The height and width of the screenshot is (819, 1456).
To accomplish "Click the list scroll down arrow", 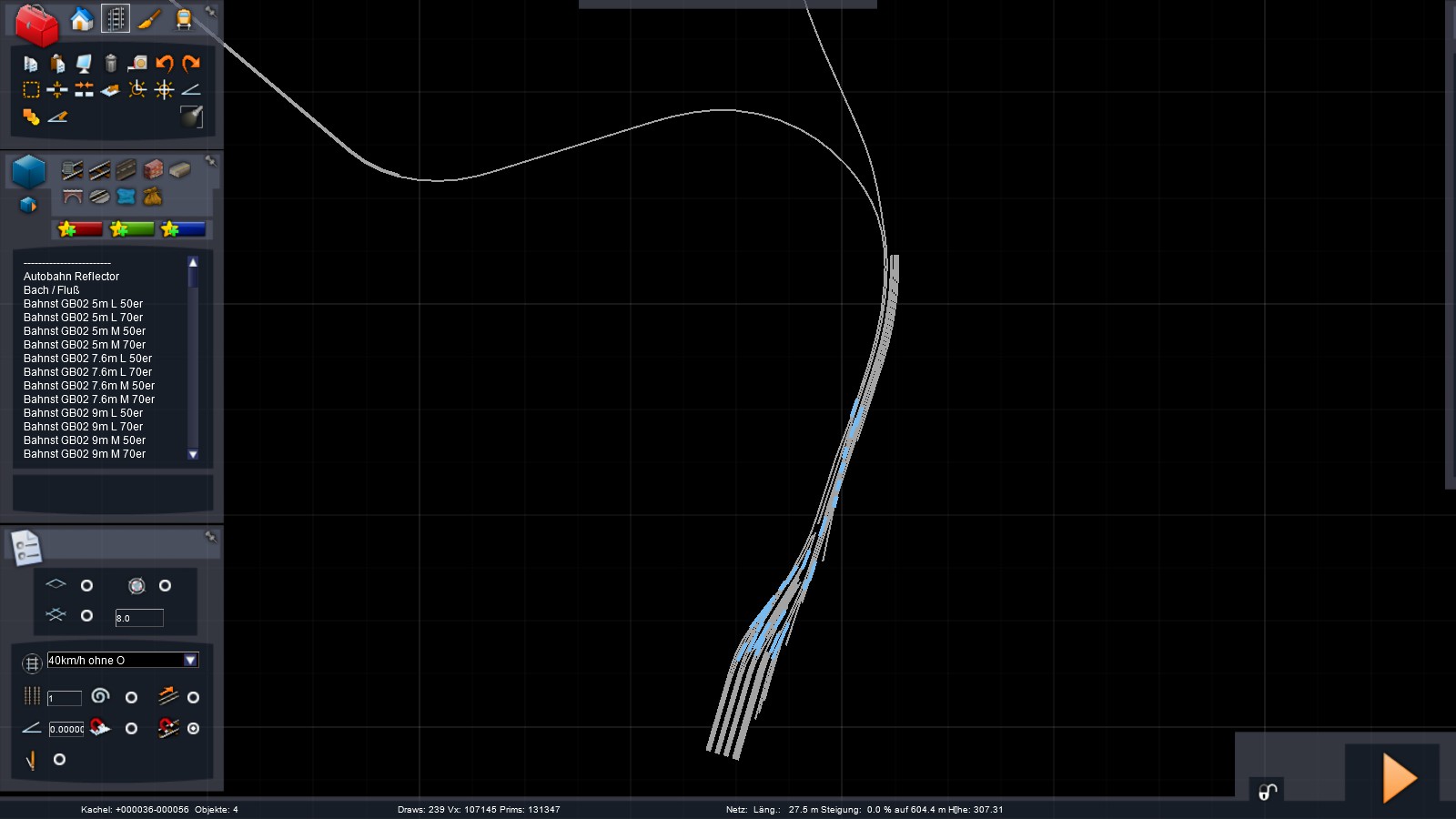I will pyautogui.click(x=193, y=454).
